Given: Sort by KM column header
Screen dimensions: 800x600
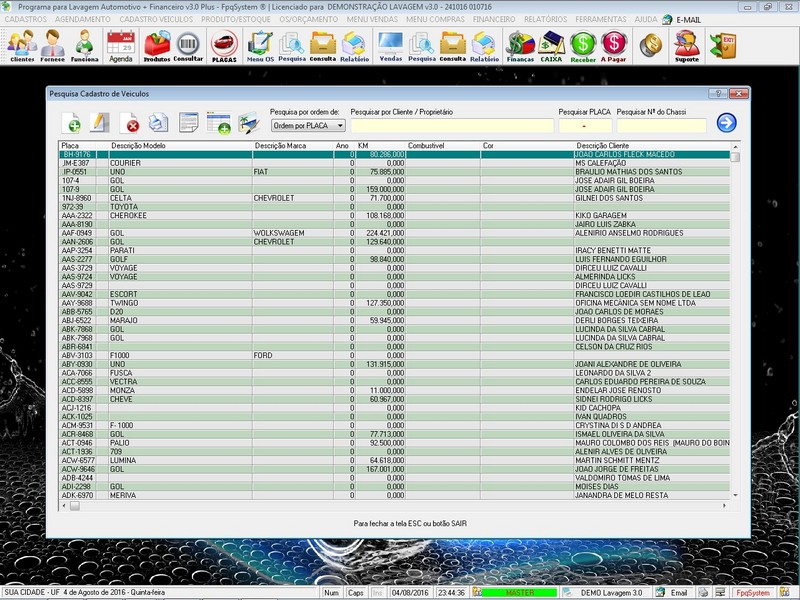Looking at the screenshot, I should pyautogui.click(x=363, y=145).
